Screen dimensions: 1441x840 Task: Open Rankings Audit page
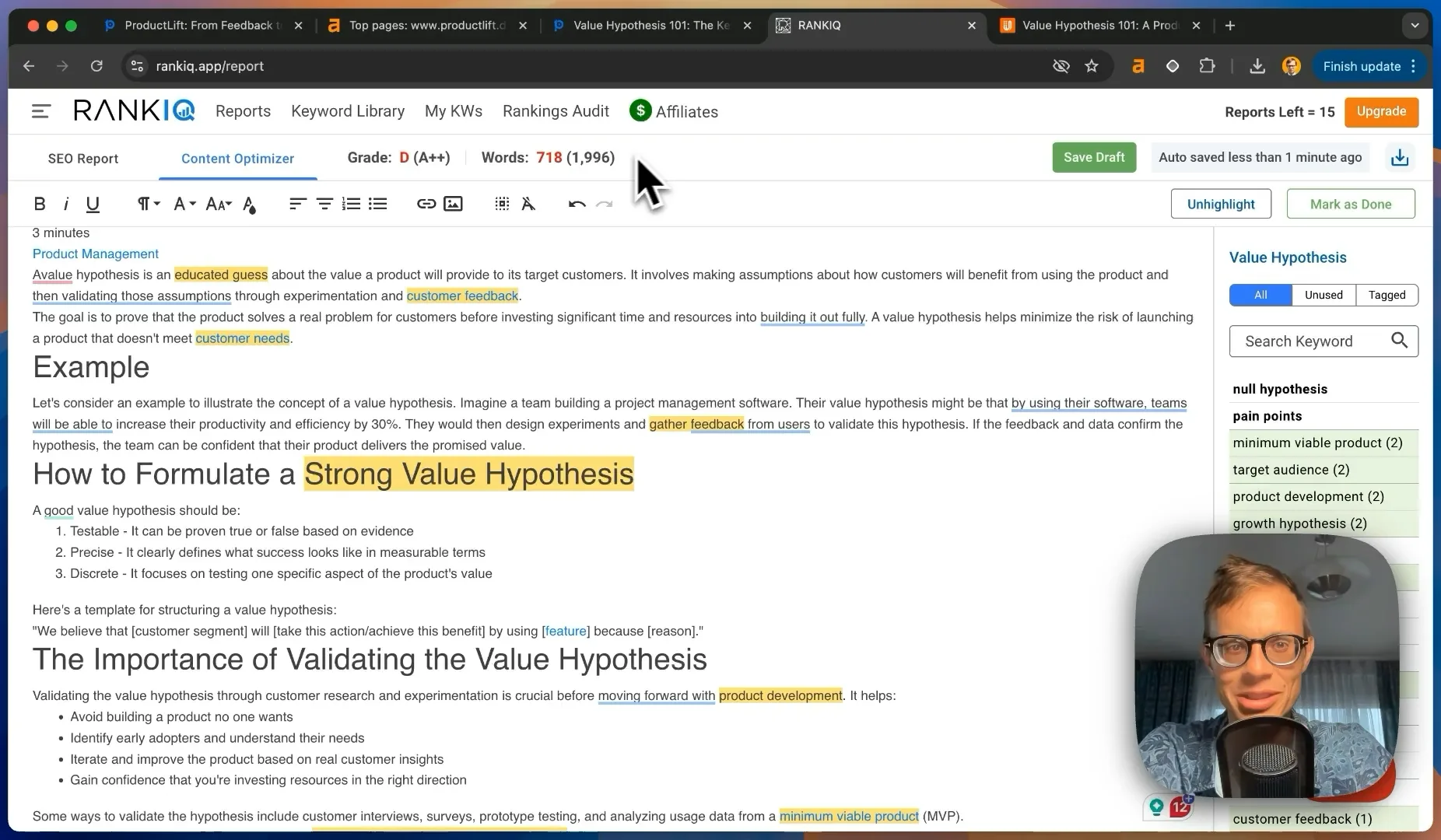(x=556, y=111)
